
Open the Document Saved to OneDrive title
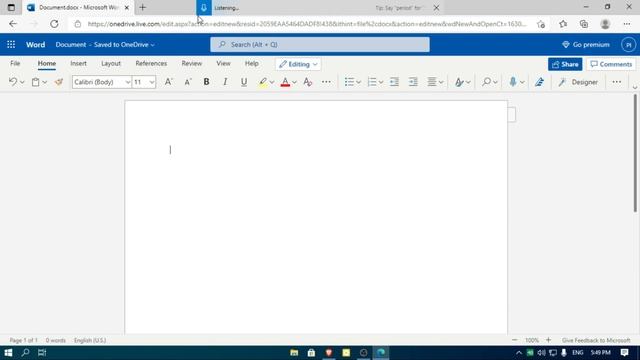click(x=105, y=44)
